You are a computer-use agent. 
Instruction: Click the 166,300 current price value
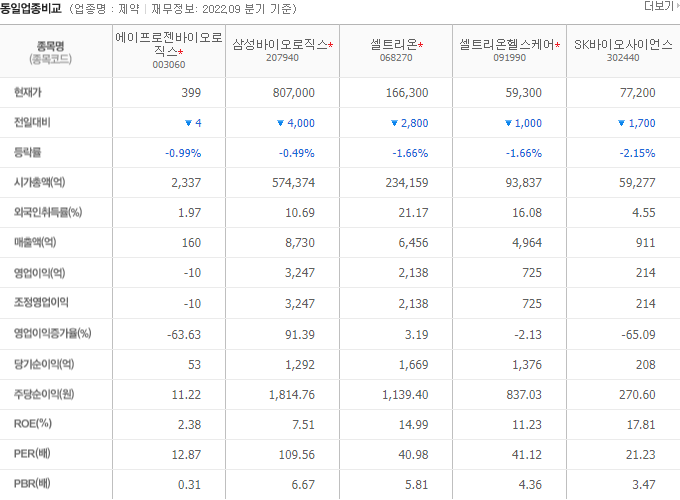(x=407, y=93)
